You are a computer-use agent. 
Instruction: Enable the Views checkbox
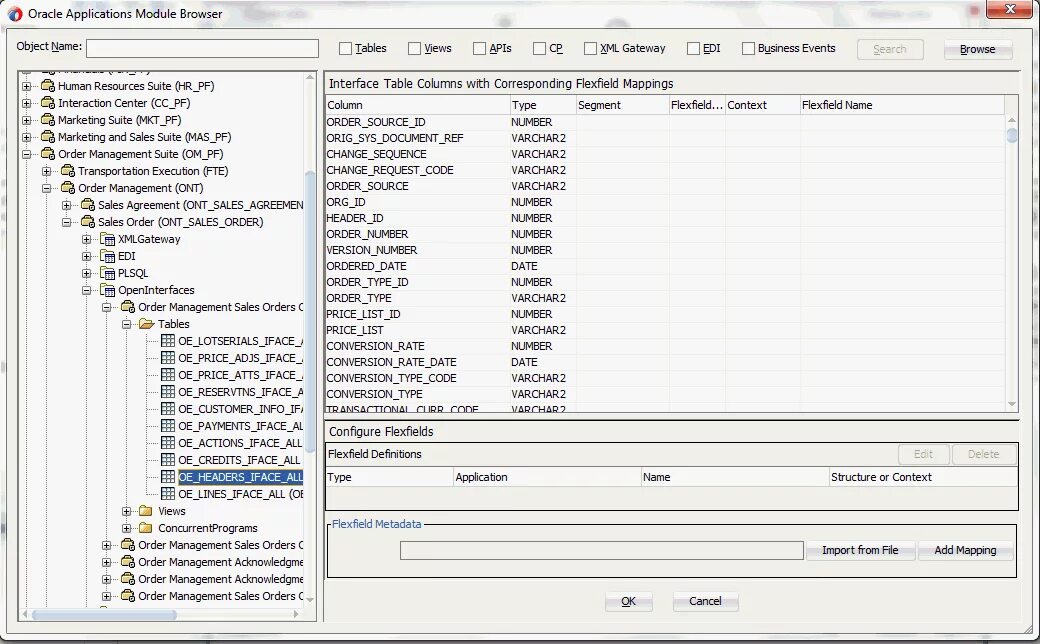(x=415, y=48)
